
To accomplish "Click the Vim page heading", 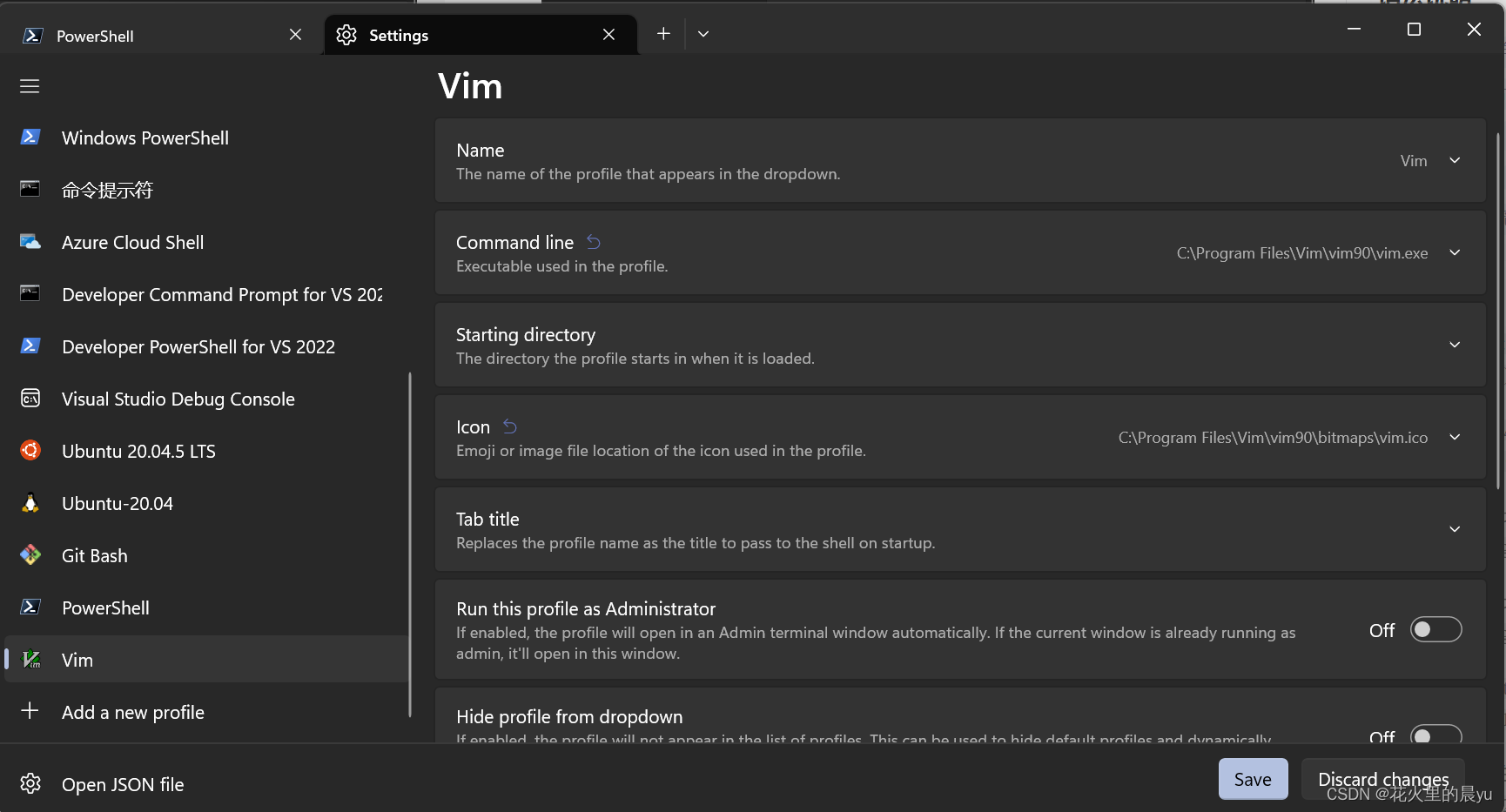I will click(470, 86).
